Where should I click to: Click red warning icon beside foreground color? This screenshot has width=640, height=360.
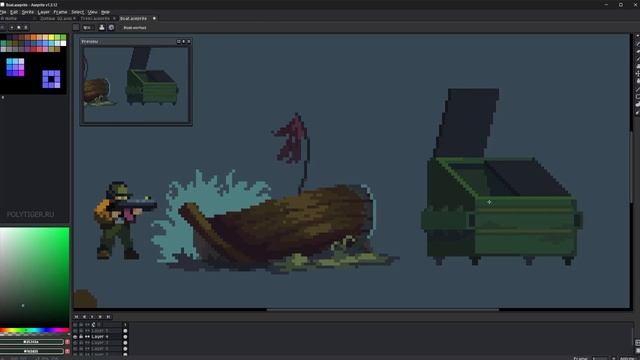(67, 342)
